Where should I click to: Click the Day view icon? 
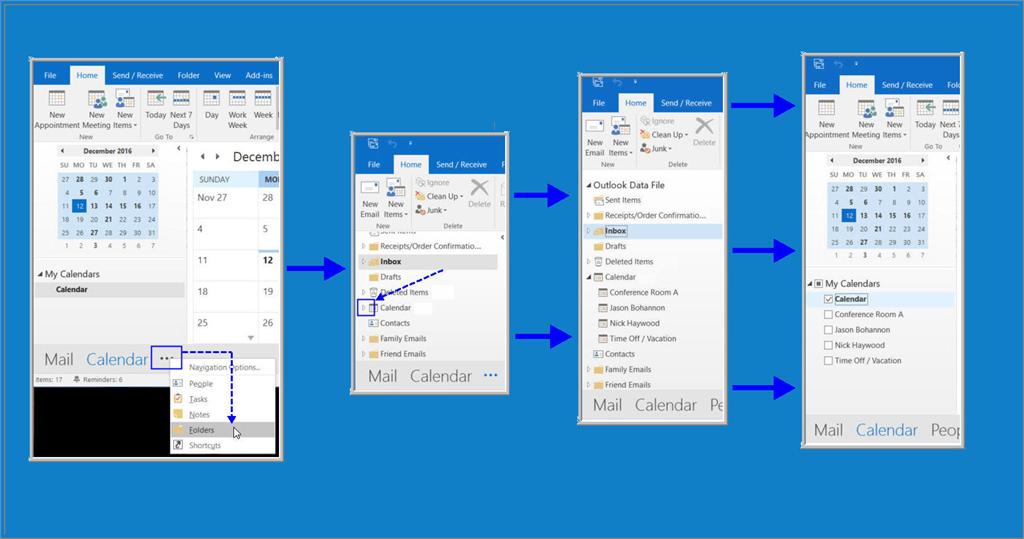point(212,104)
